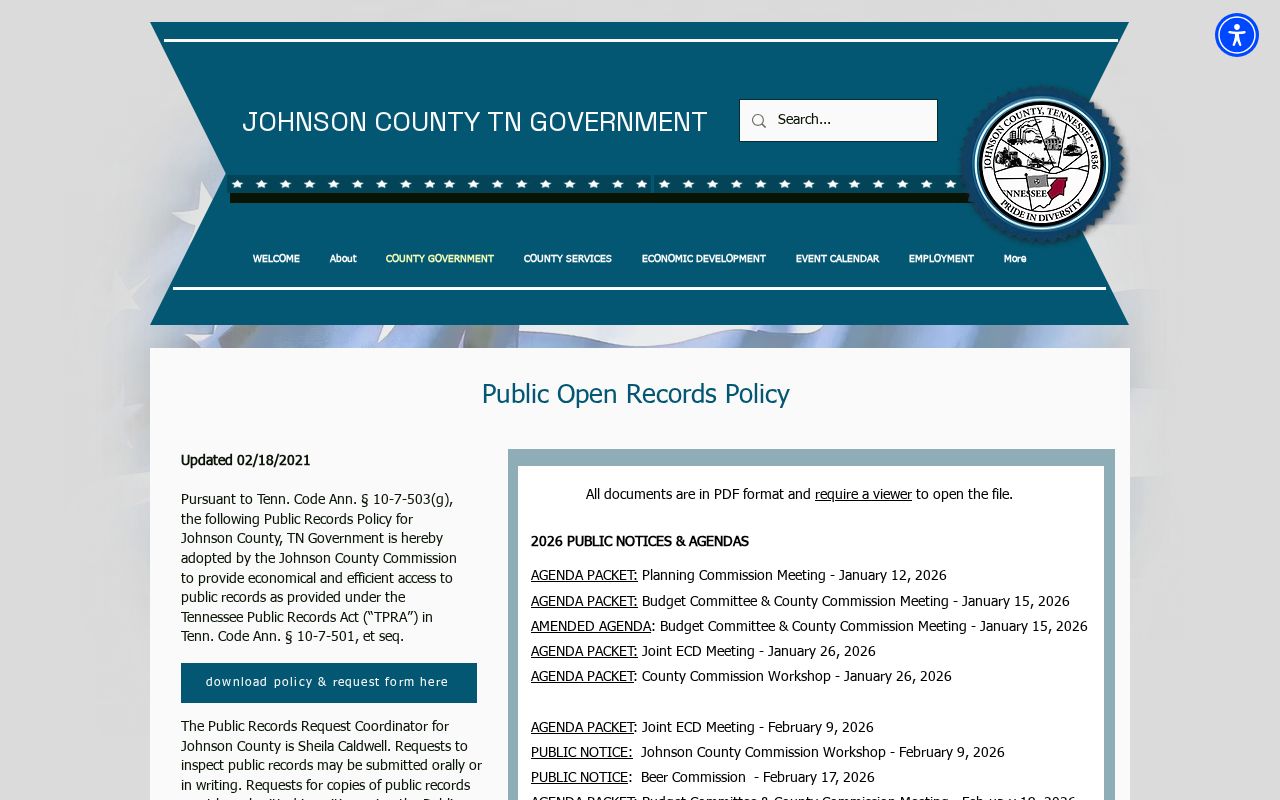Follow the 'require a viewer' link
The image size is (1280, 800).
click(863, 495)
